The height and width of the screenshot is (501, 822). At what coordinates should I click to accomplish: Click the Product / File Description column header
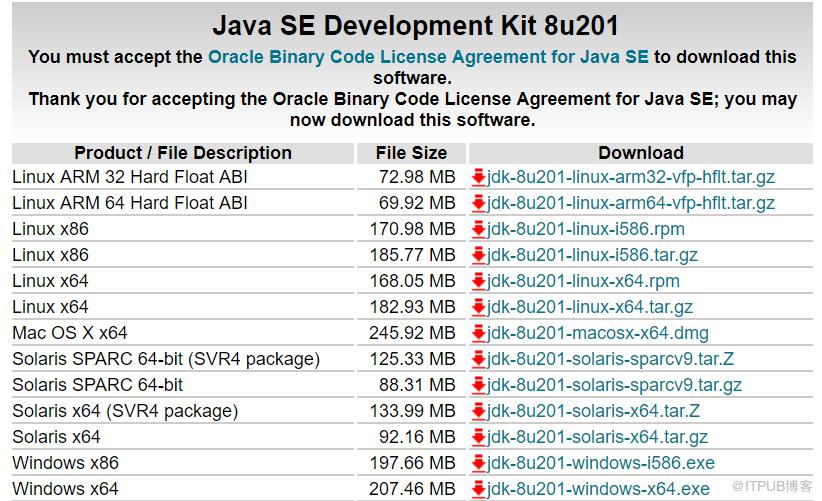[x=183, y=153]
